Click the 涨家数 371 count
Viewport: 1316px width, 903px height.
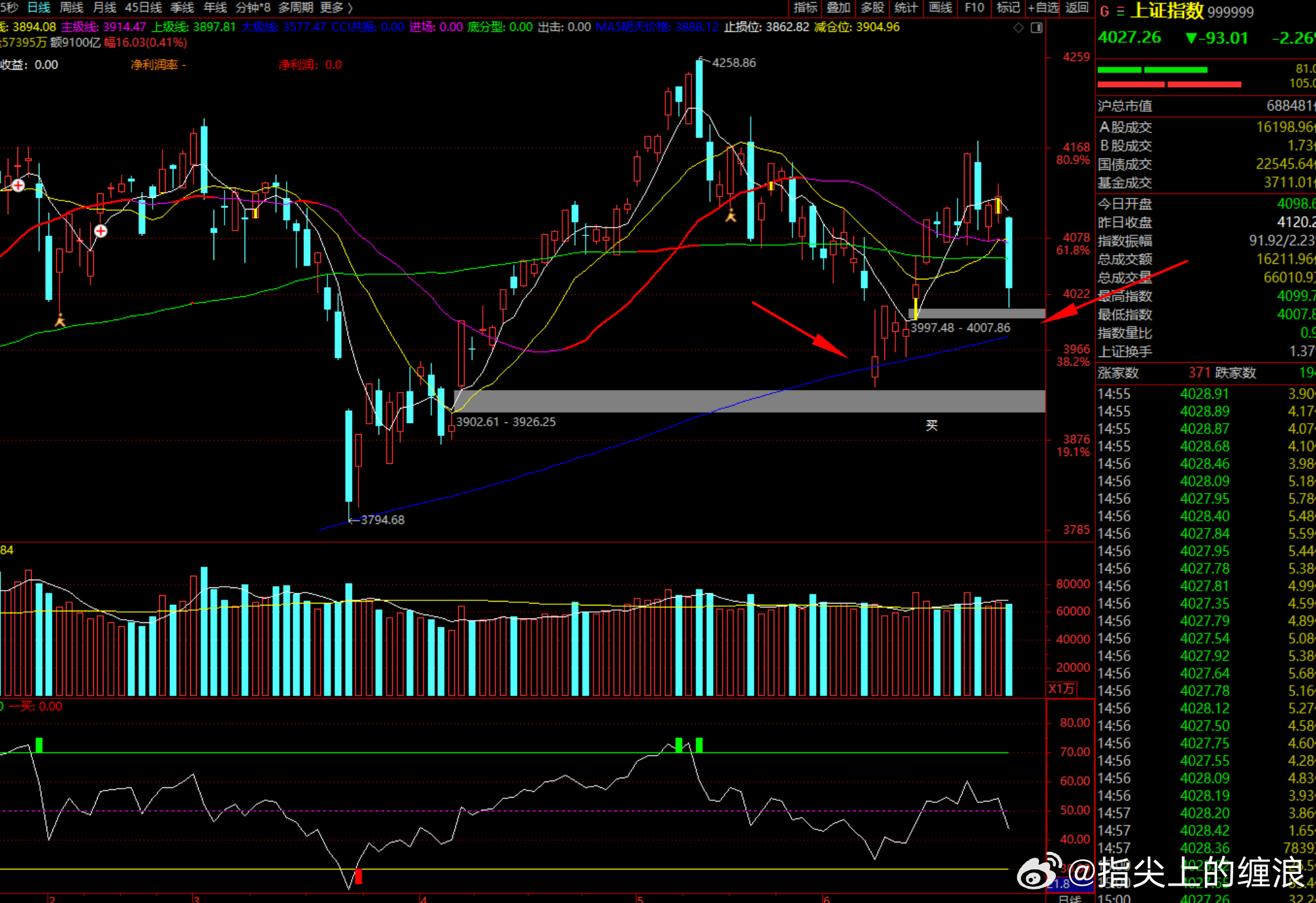(1199, 373)
